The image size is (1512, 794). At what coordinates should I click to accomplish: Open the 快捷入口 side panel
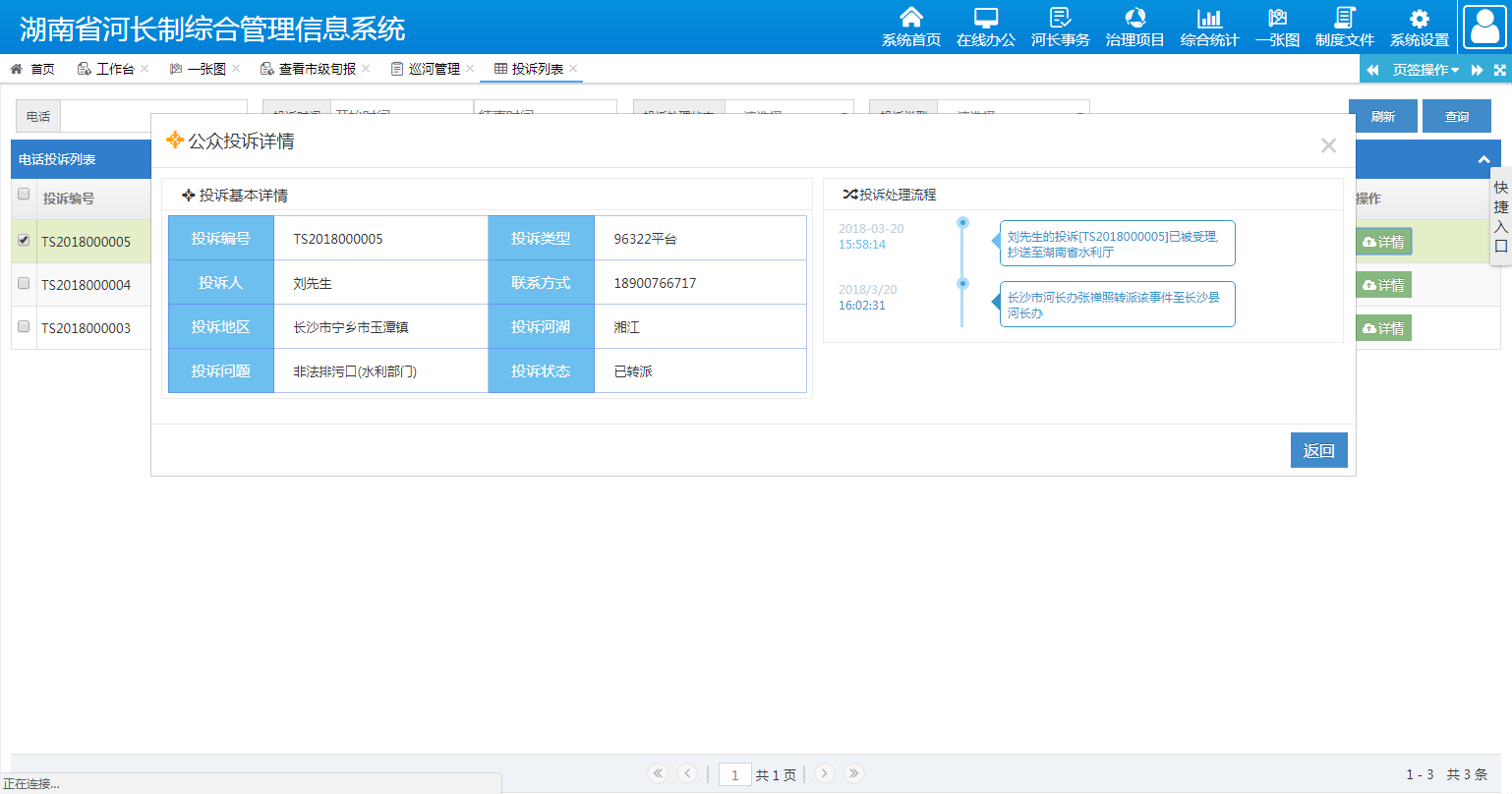click(x=1501, y=216)
